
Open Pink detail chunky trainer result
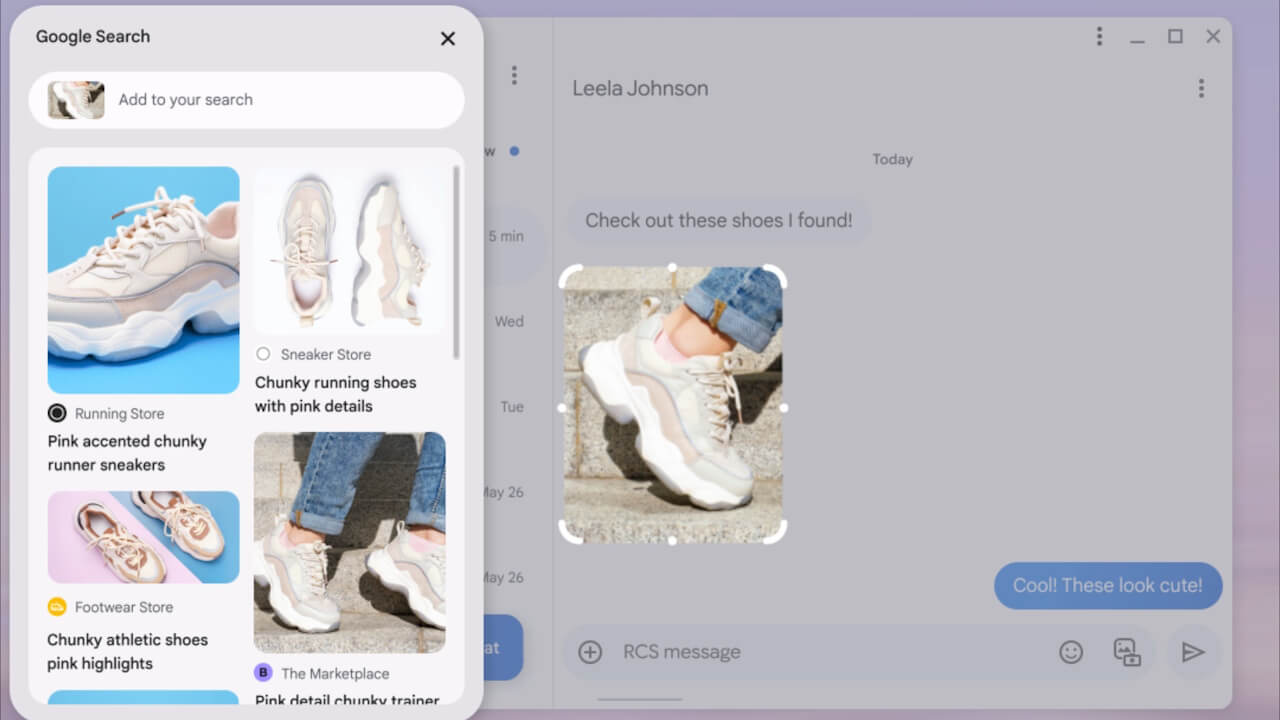[x=347, y=699]
